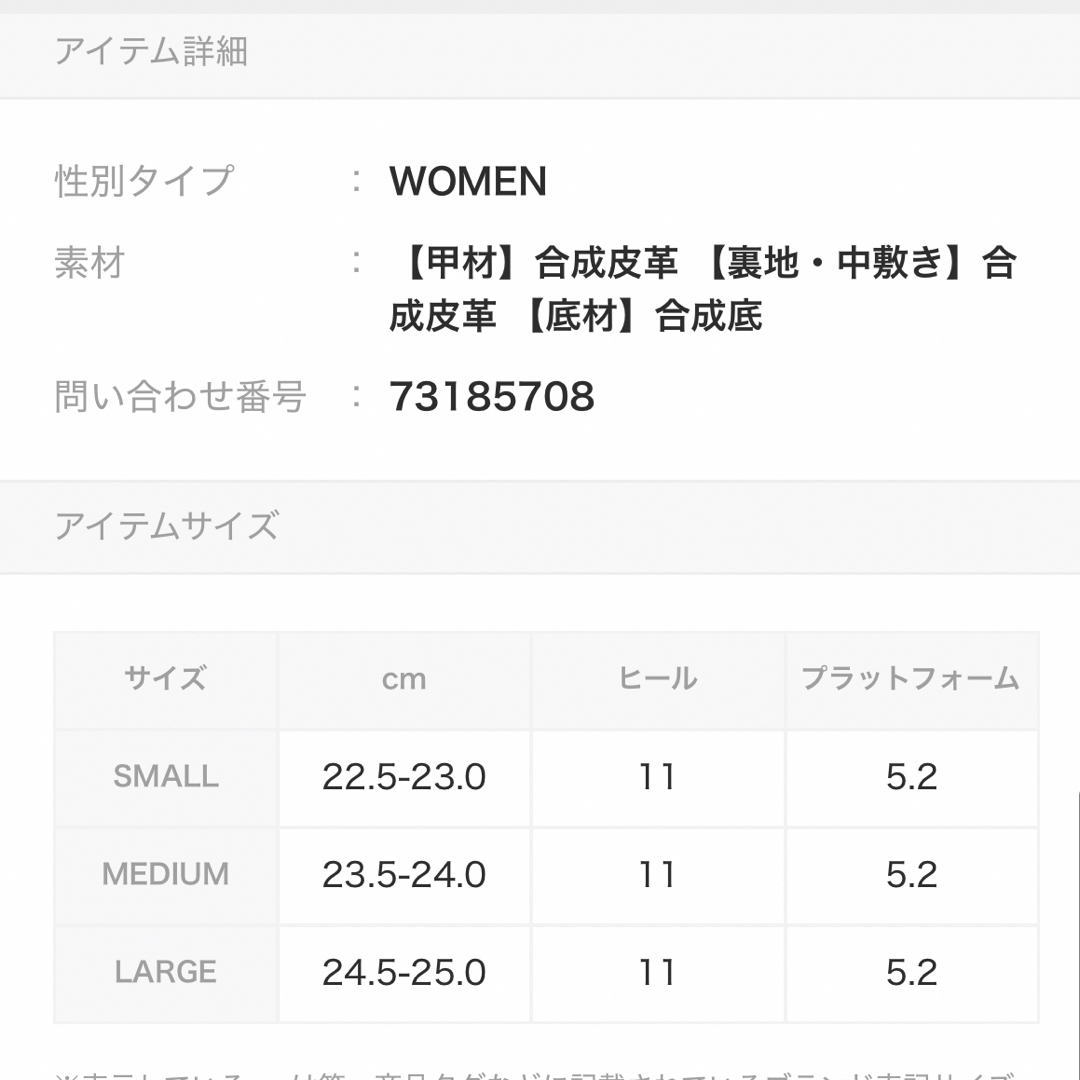
Task: Click the 問い合わせ番号 label
Action: tap(180, 397)
